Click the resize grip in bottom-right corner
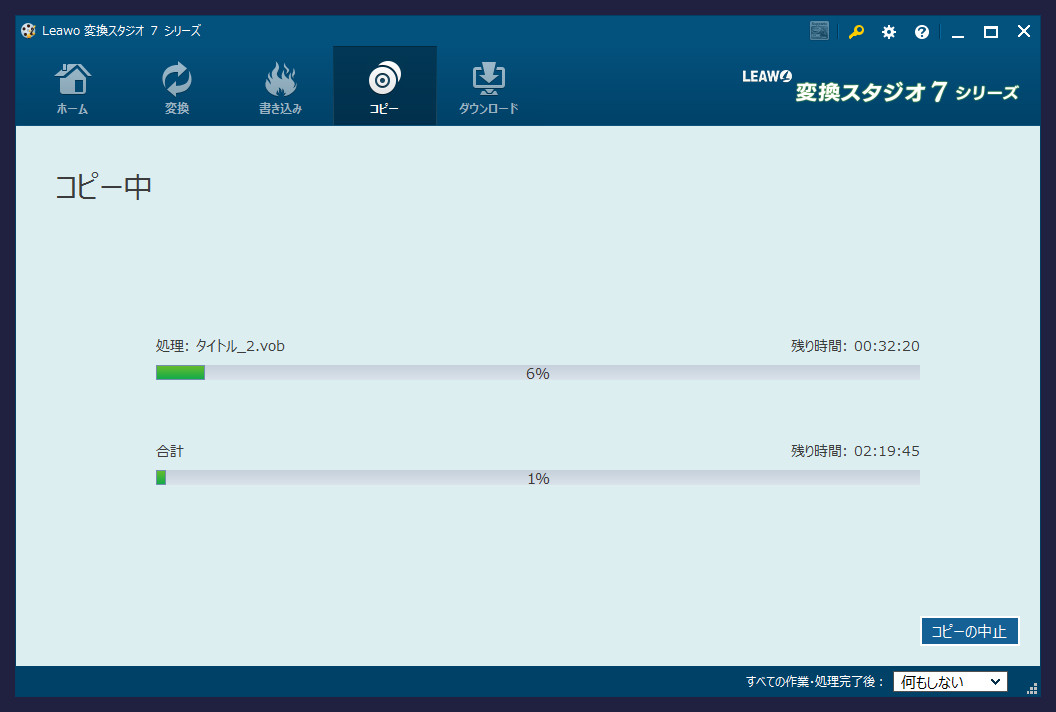 1032,688
